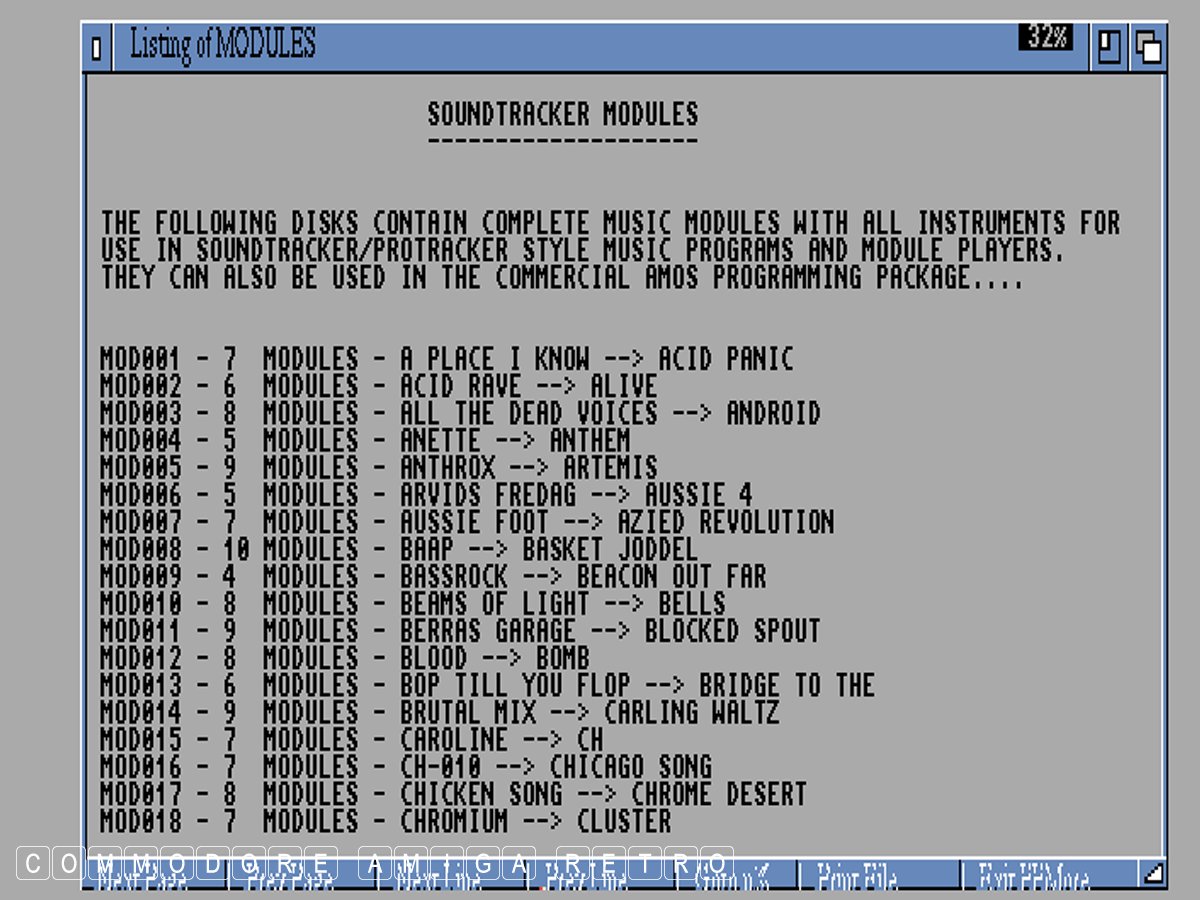
Task: Click the MOD018 CHROMIUM to CLUSTER entry
Action: [x=385, y=822]
